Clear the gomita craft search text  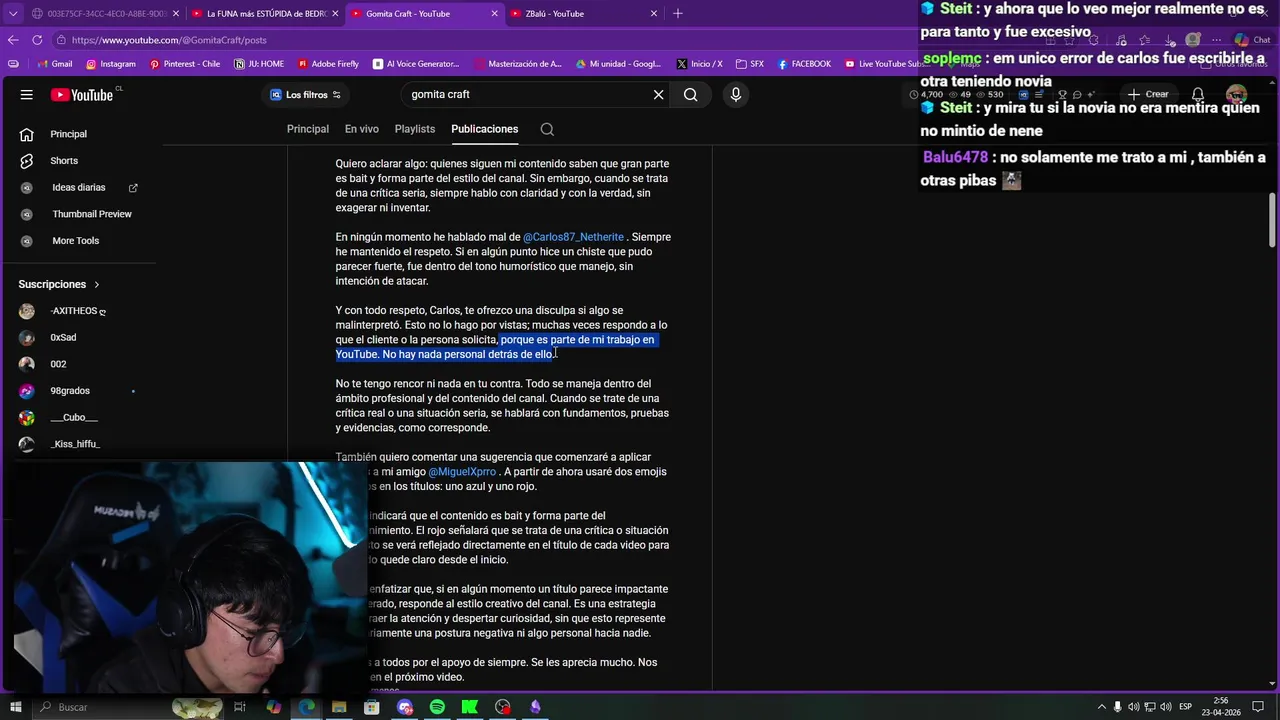pos(658,94)
